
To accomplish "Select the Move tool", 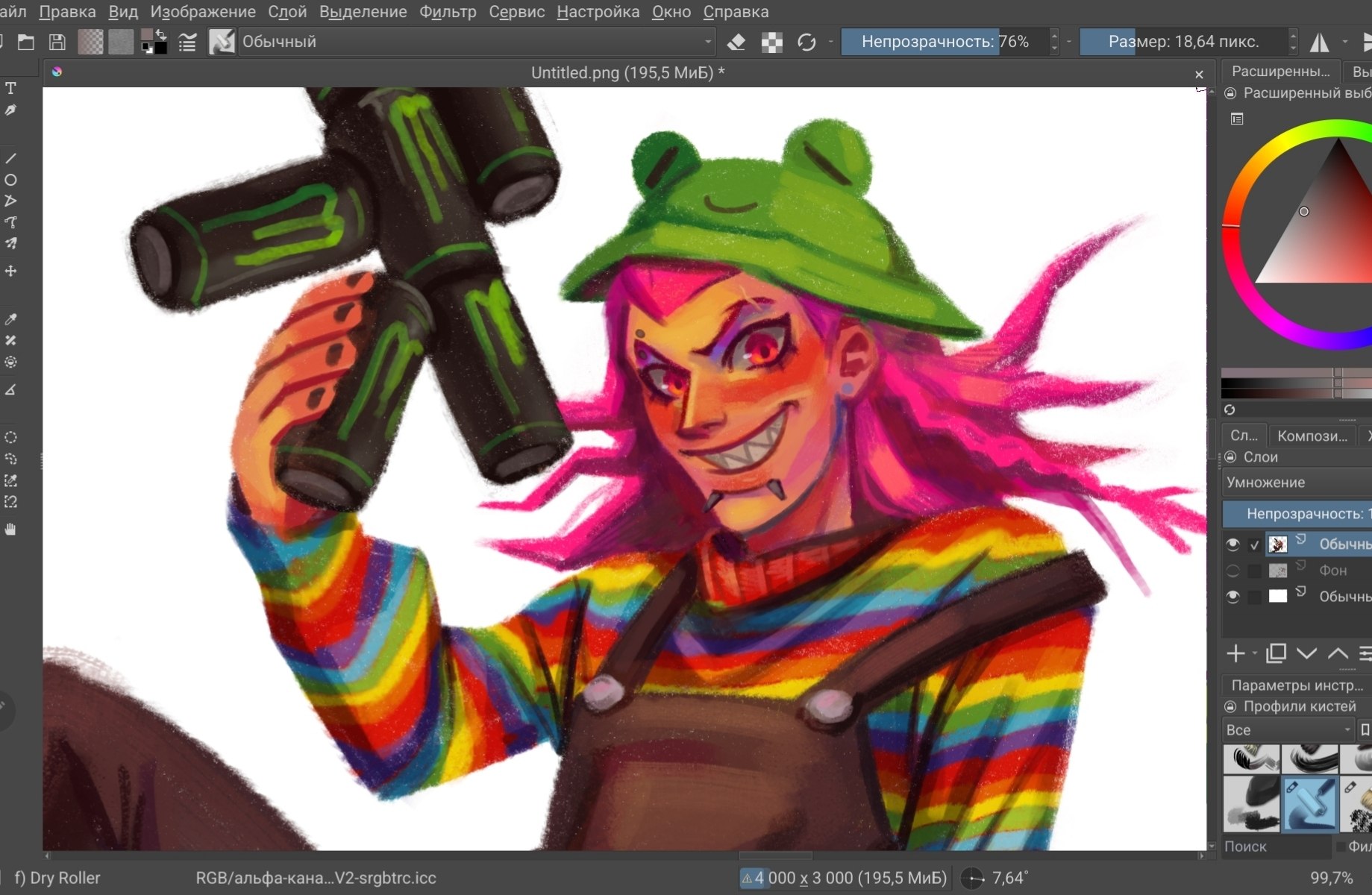I will [x=10, y=271].
